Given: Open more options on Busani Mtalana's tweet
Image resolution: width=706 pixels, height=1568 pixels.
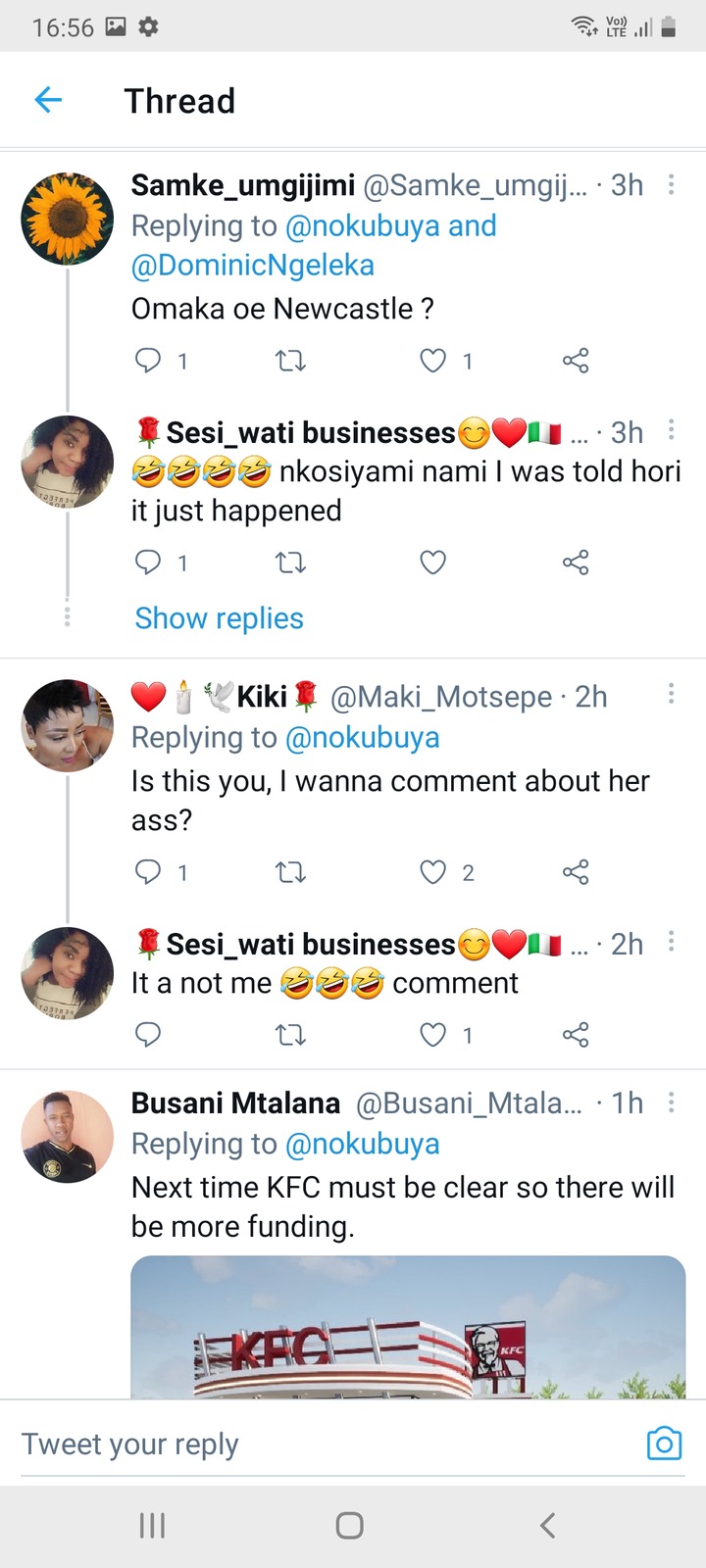Looking at the screenshot, I should [671, 1102].
